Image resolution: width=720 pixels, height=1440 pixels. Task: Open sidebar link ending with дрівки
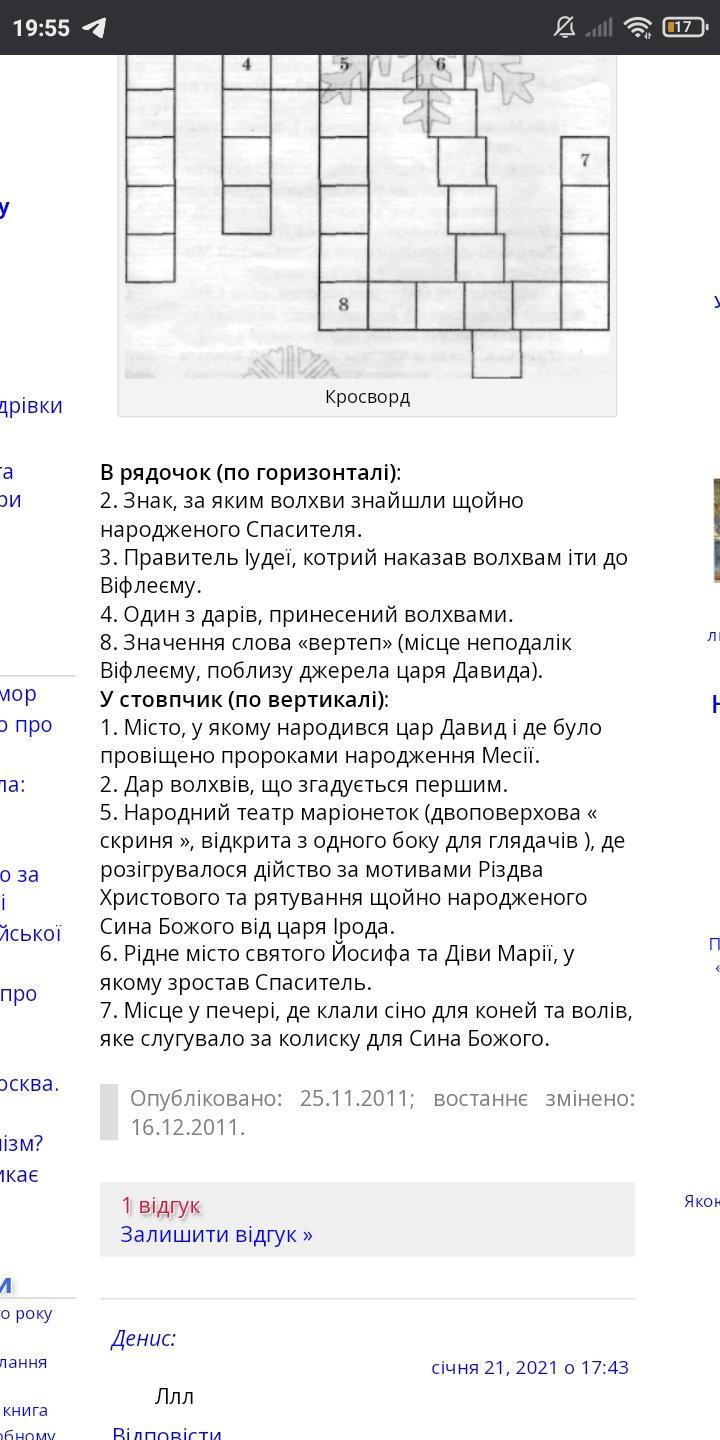point(31,405)
